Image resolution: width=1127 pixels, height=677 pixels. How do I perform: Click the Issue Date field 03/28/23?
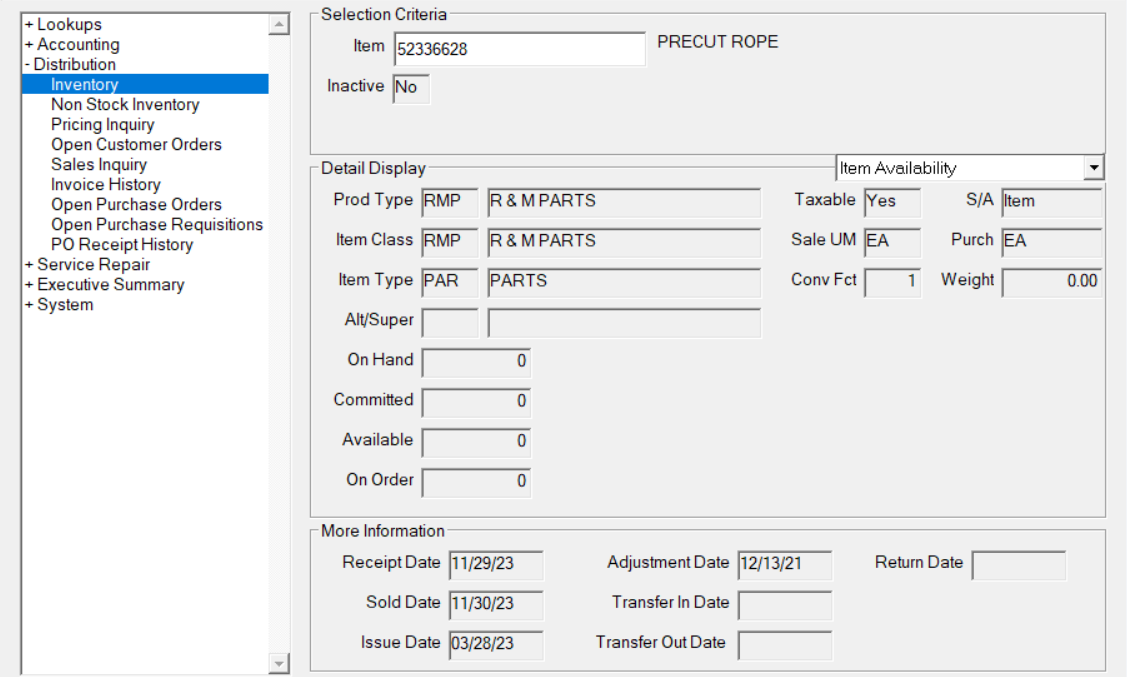coord(496,645)
